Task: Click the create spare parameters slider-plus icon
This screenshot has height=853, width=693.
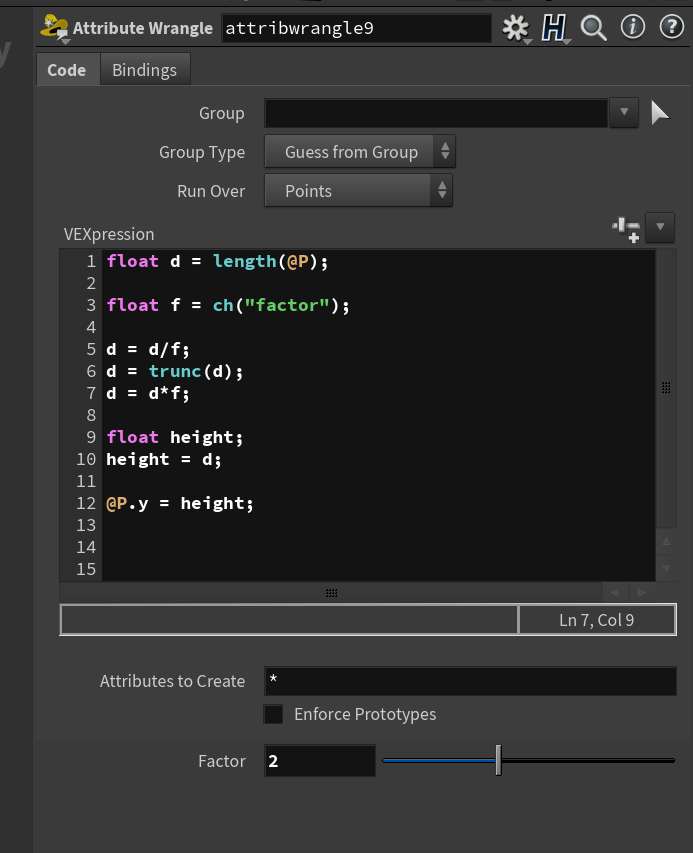Action: coord(626,229)
